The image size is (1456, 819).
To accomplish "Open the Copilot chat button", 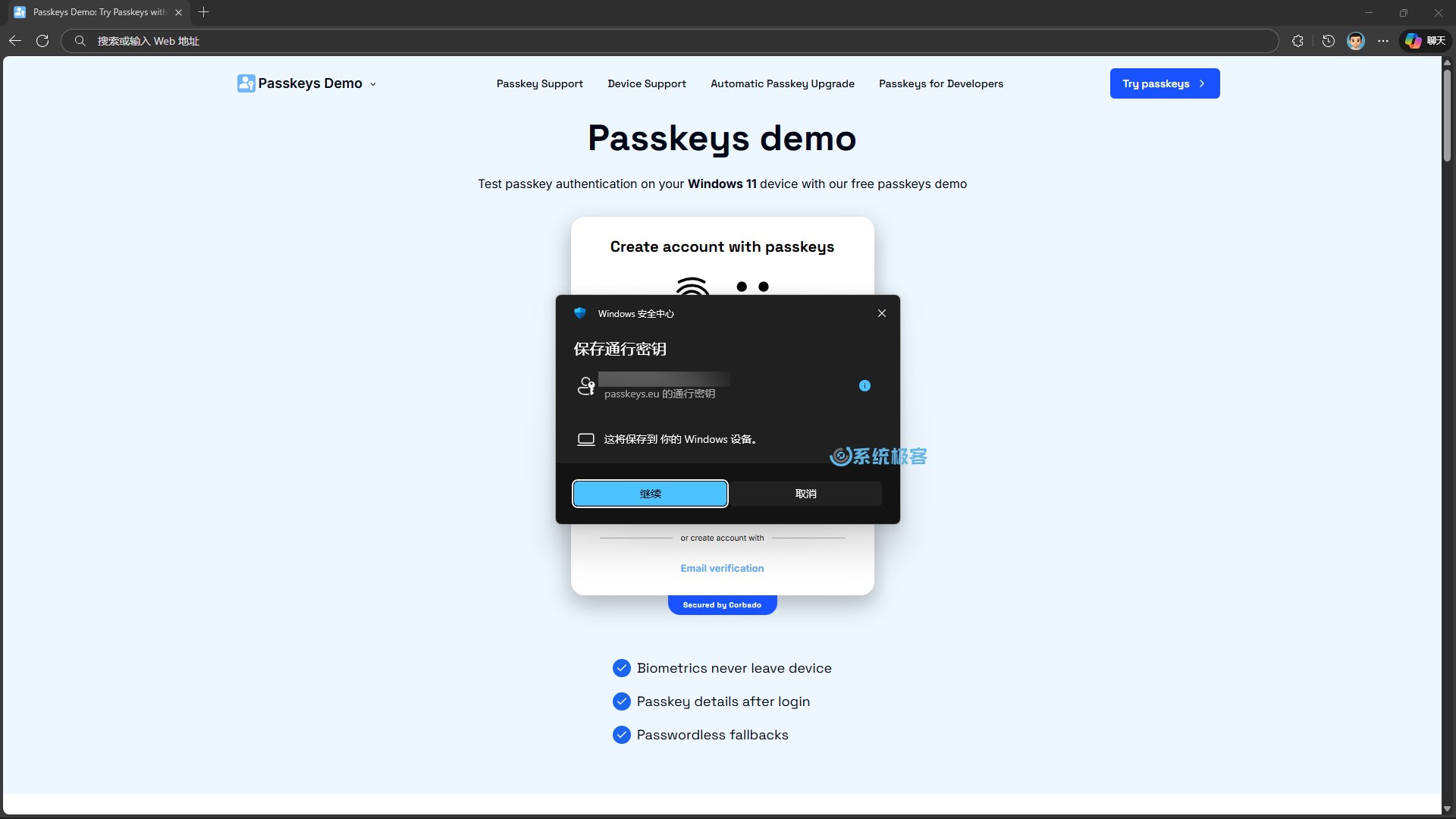I will point(1425,41).
